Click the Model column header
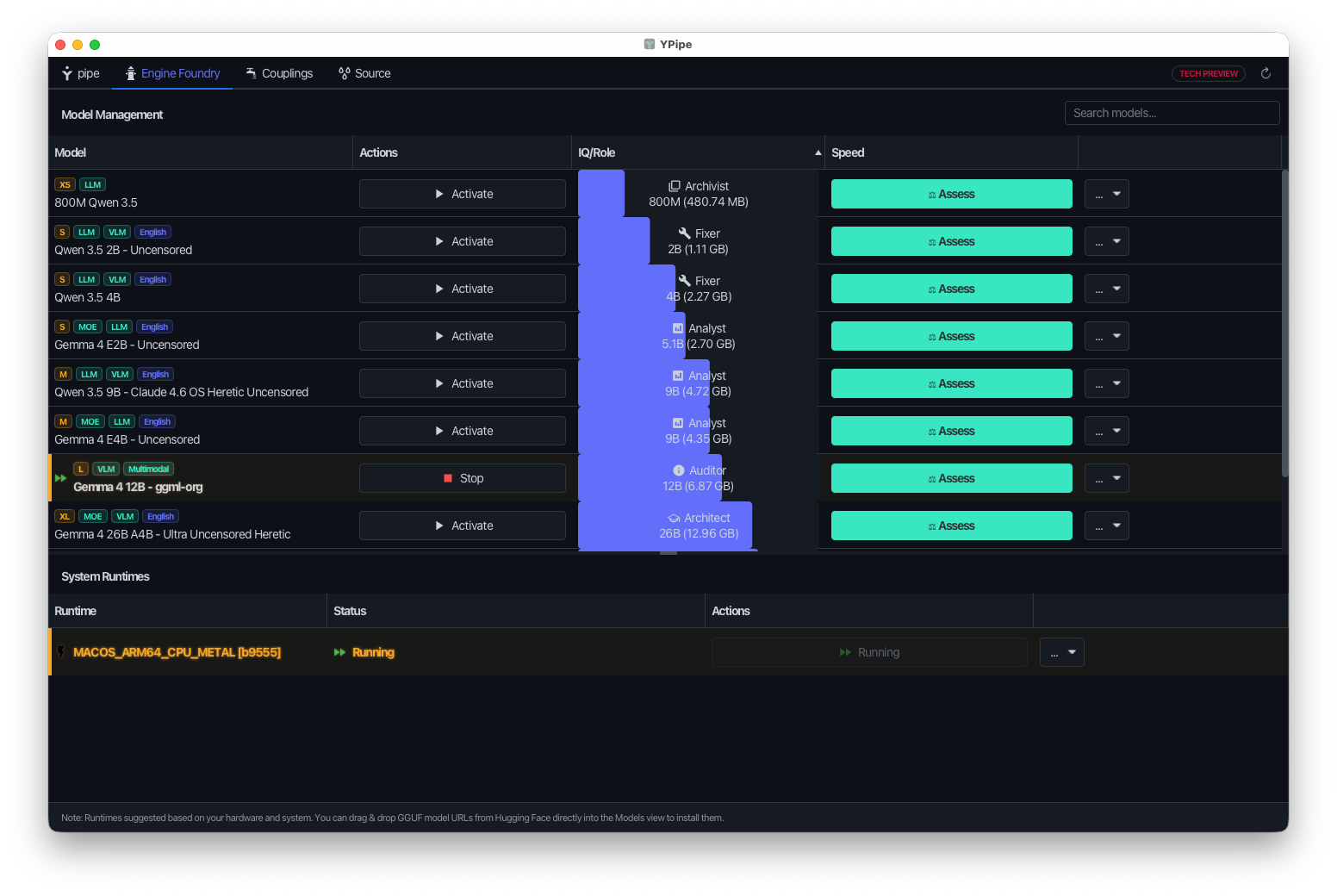Image resolution: width=1337 pixels, height=896 pixels. [x=201, y=152]
